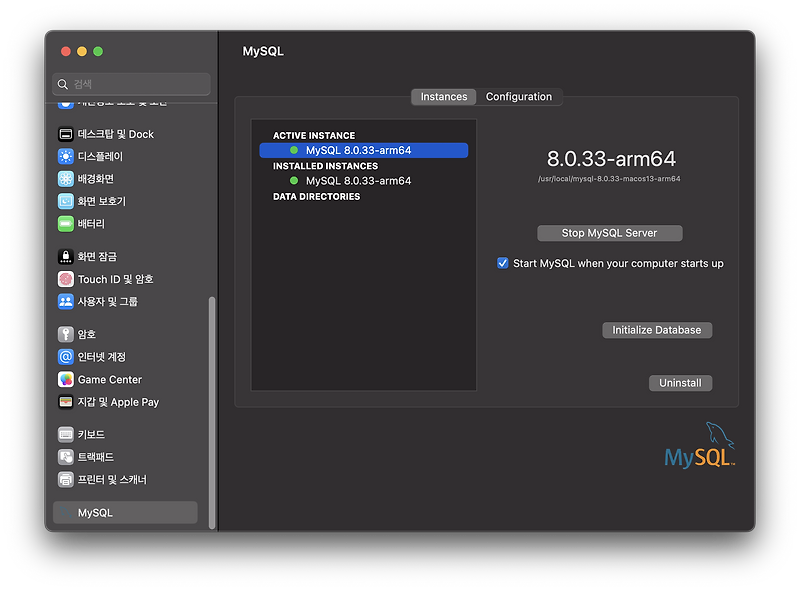
Task: Select MySQL in the sidebar
Action: (x=125, y=512)
